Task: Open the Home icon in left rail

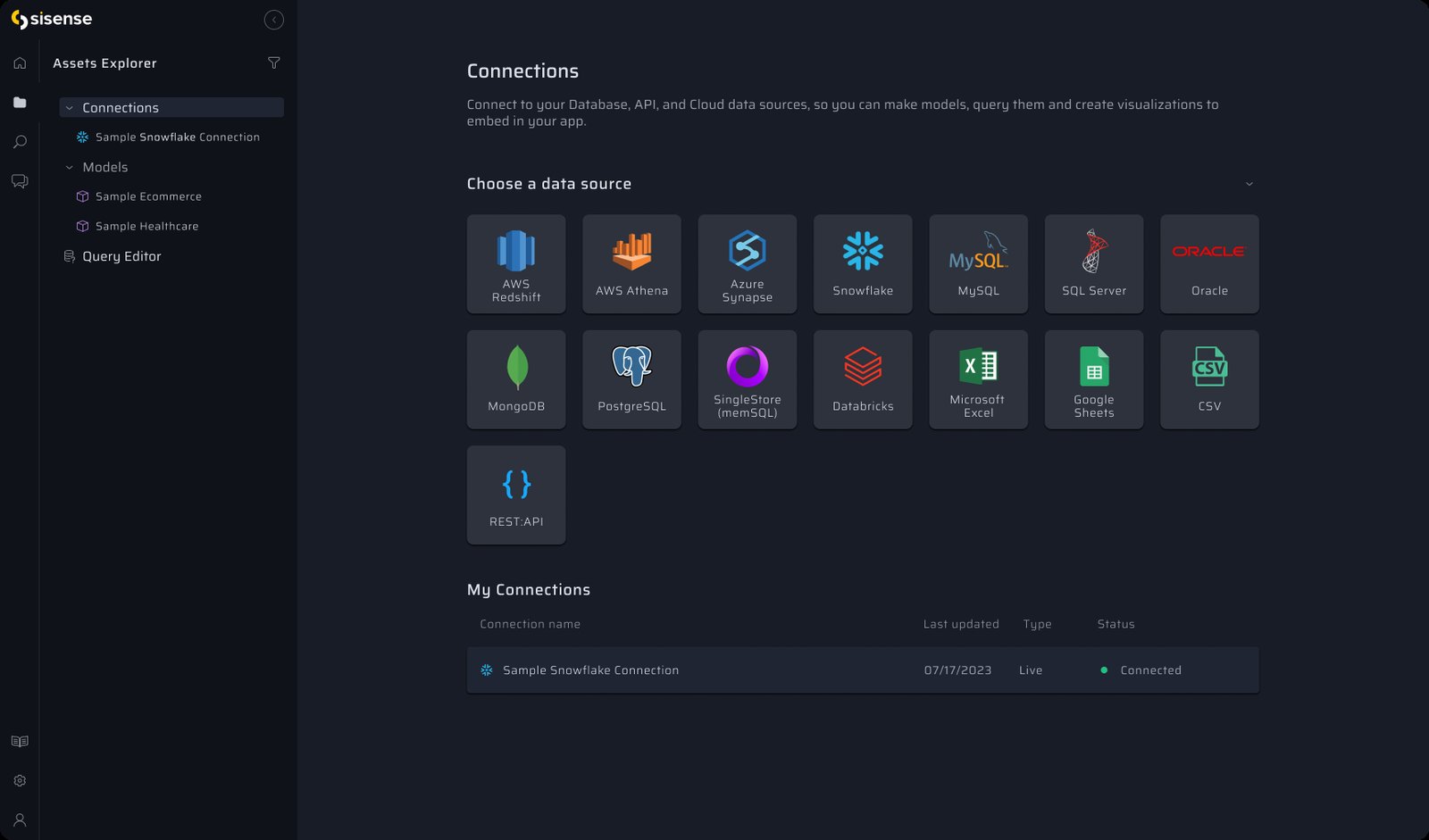Action: 20,63
